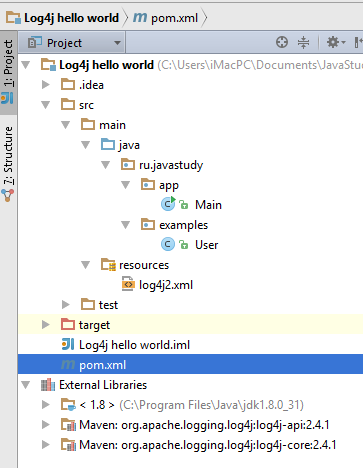Expand the .idea folder
363x468 pixels.
[x=46, y=85]
